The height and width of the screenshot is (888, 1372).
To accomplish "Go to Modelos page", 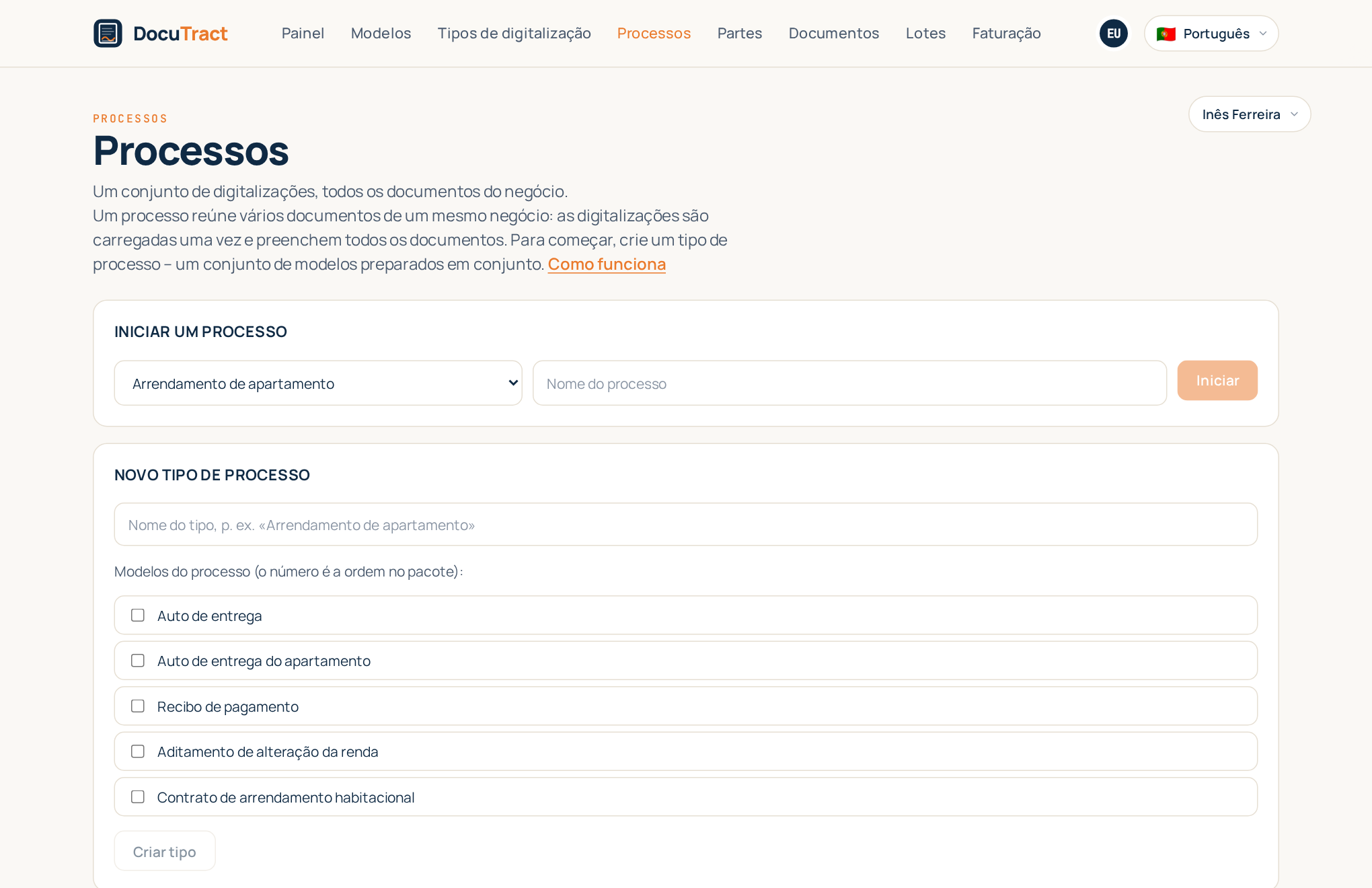I will (x=381, y=33).
